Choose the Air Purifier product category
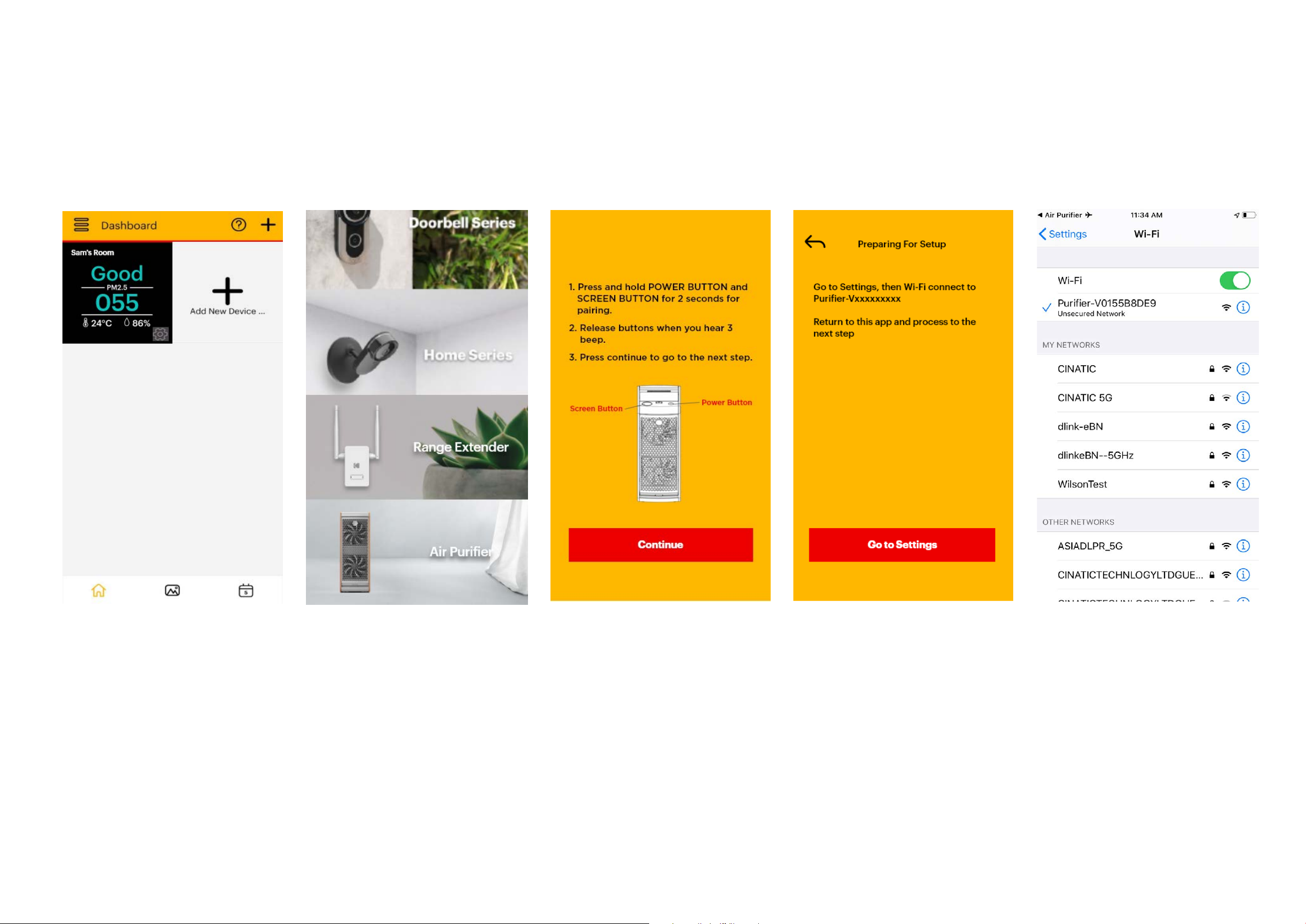Image resolution: width=1306 pixels, height=924 pixels. point(417,552)
